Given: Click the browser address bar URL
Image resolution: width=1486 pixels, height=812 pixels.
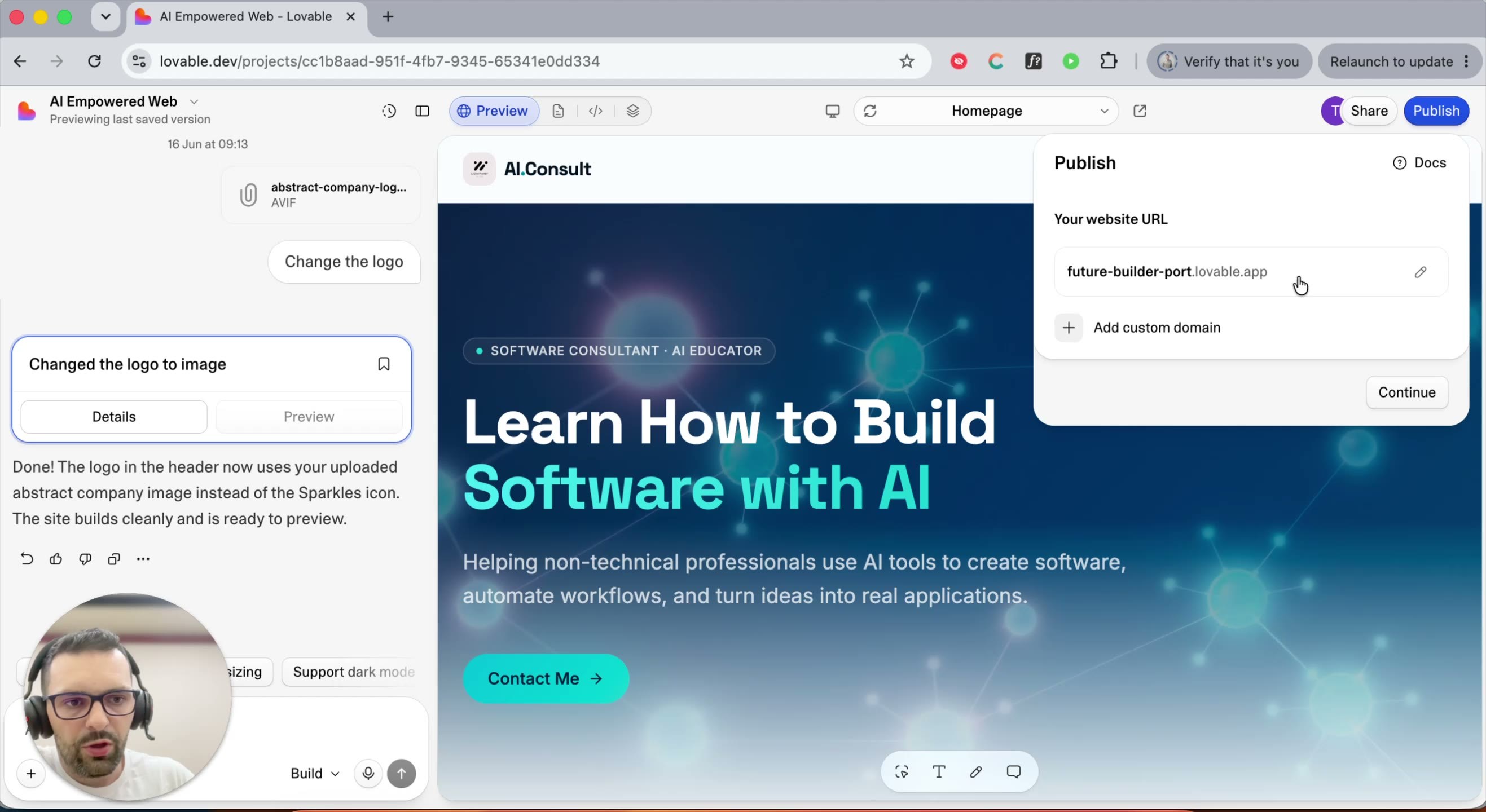Looking at the screenshot, I should [380, 61].
